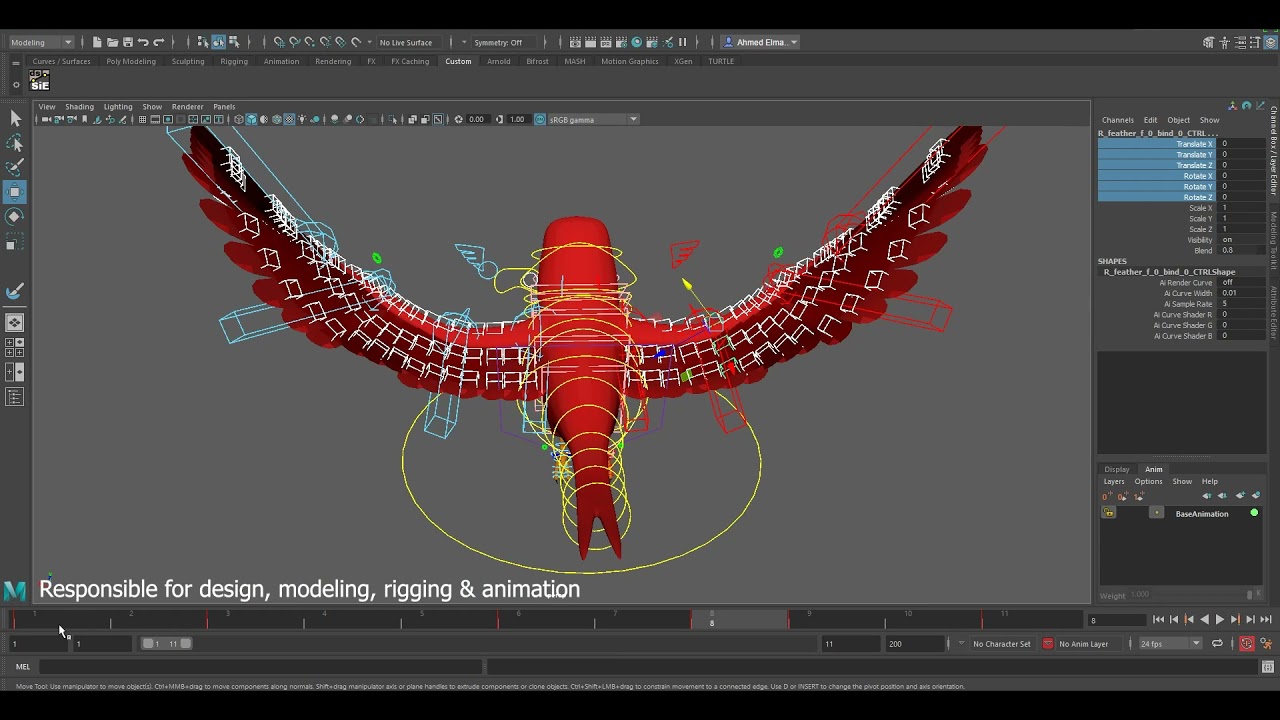
Task: Open the Channels menu
Action: click(1118, 120)
